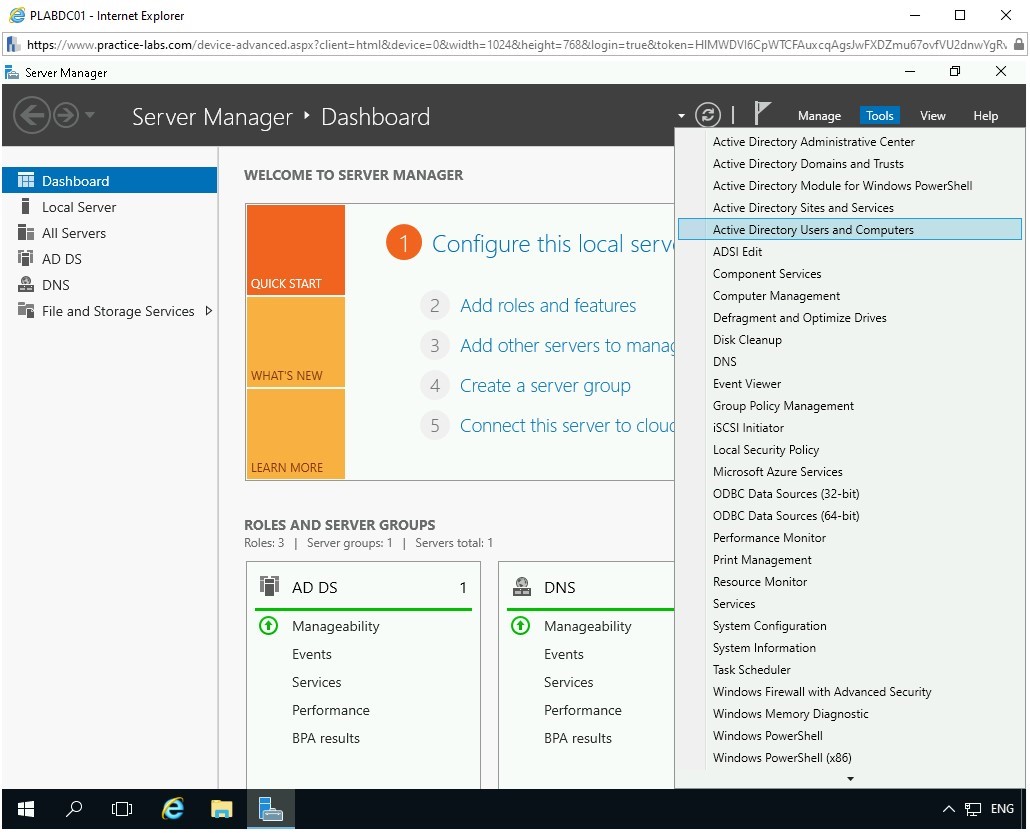Viewport: 1030px width, 833px height.
Task: Click the AD DS tile header icon
Action: (269, 585)
